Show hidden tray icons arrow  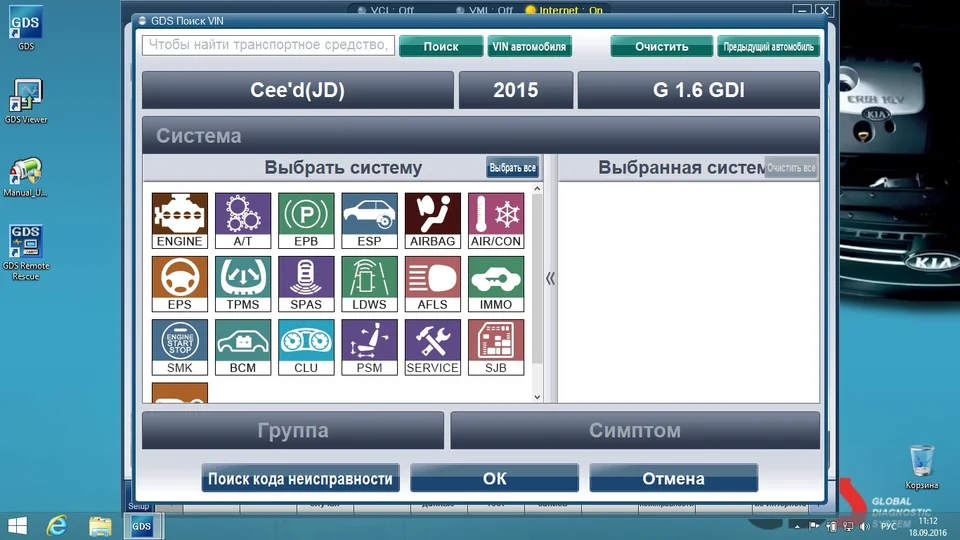coord(797,526)
